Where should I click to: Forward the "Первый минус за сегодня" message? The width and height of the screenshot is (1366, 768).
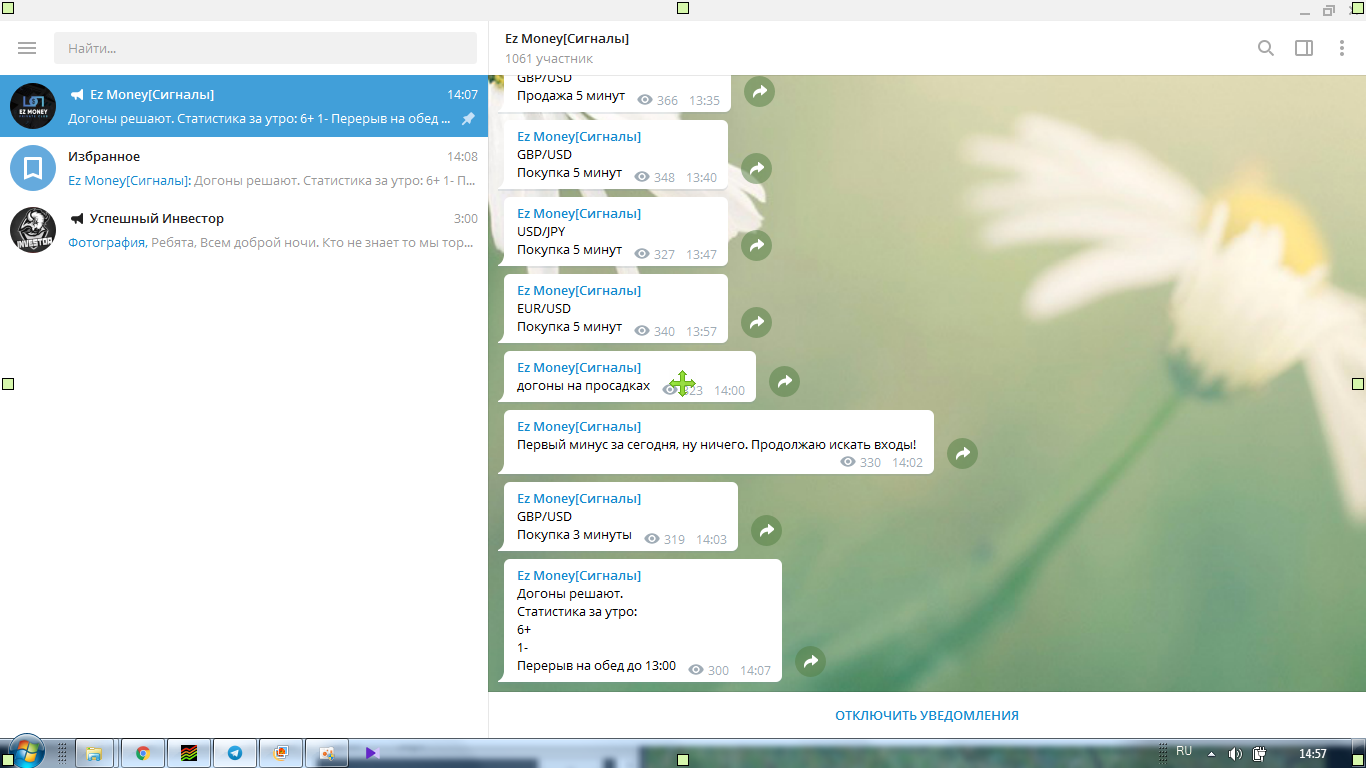[963, 454]
